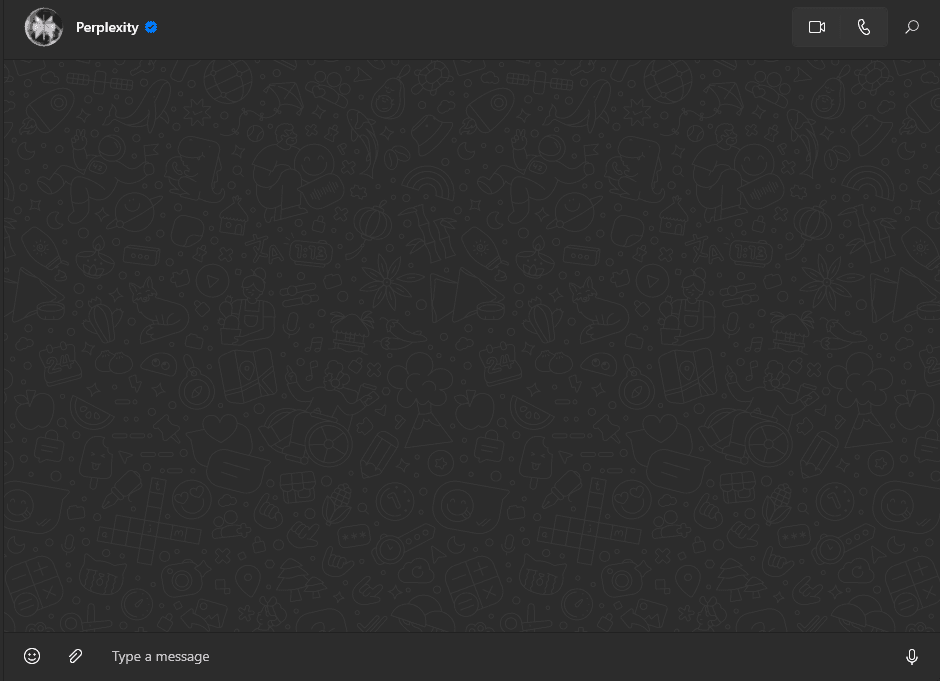The width and height of the screenshot is (940, 681).
Task: Open Perplexity's profile picture
Action: pyautogui.click(x=43, y=27)
